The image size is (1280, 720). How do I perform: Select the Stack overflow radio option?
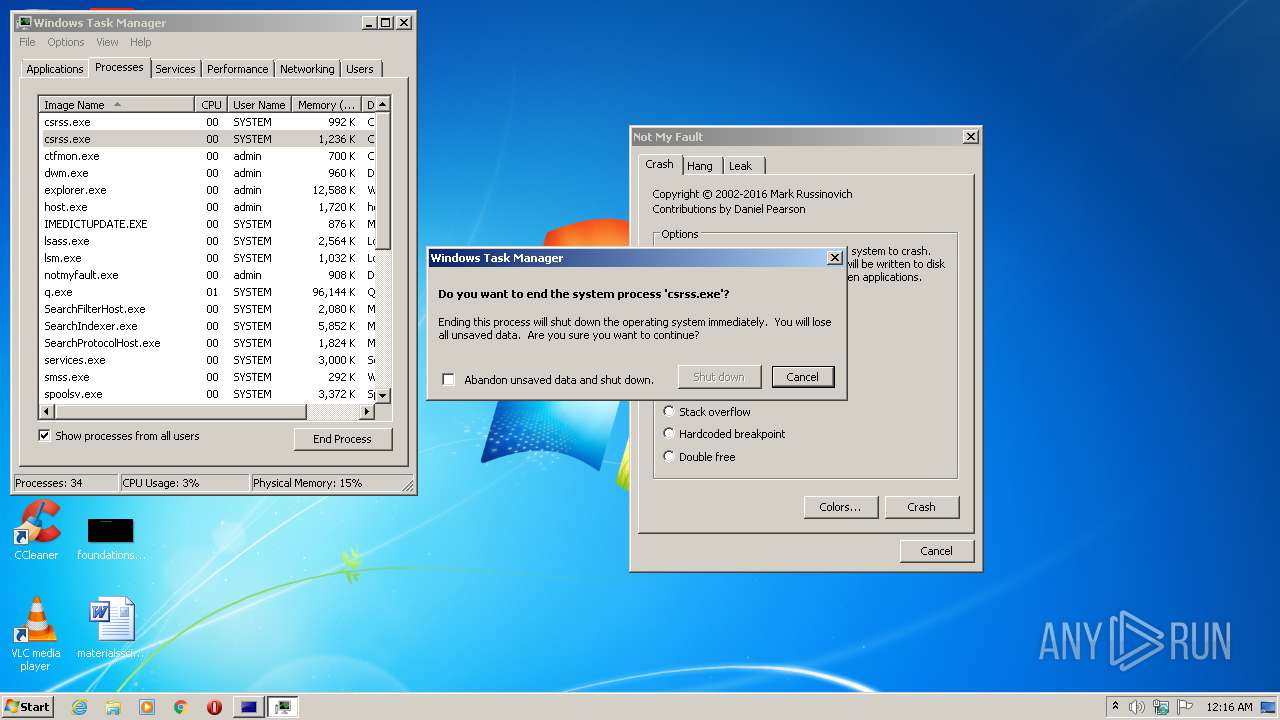click(x=669, y=411)
